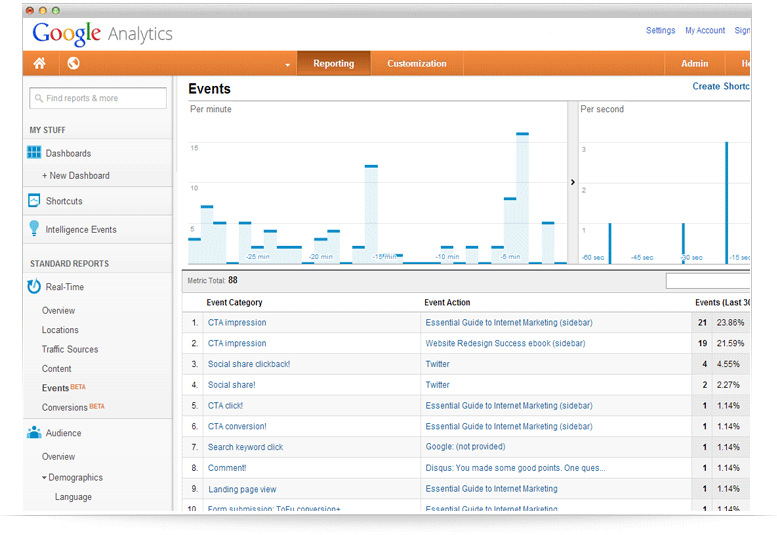Open Twitter action in row 4
777x535 pixels.
click(438, 385)
